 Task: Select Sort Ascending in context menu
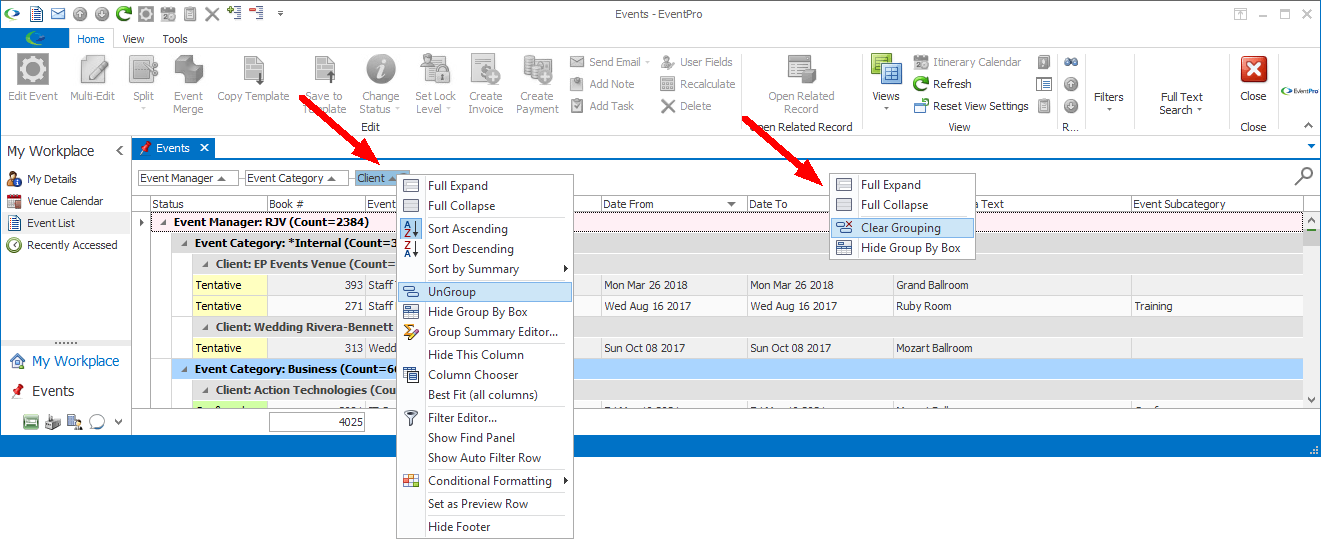tap(485, 229)
